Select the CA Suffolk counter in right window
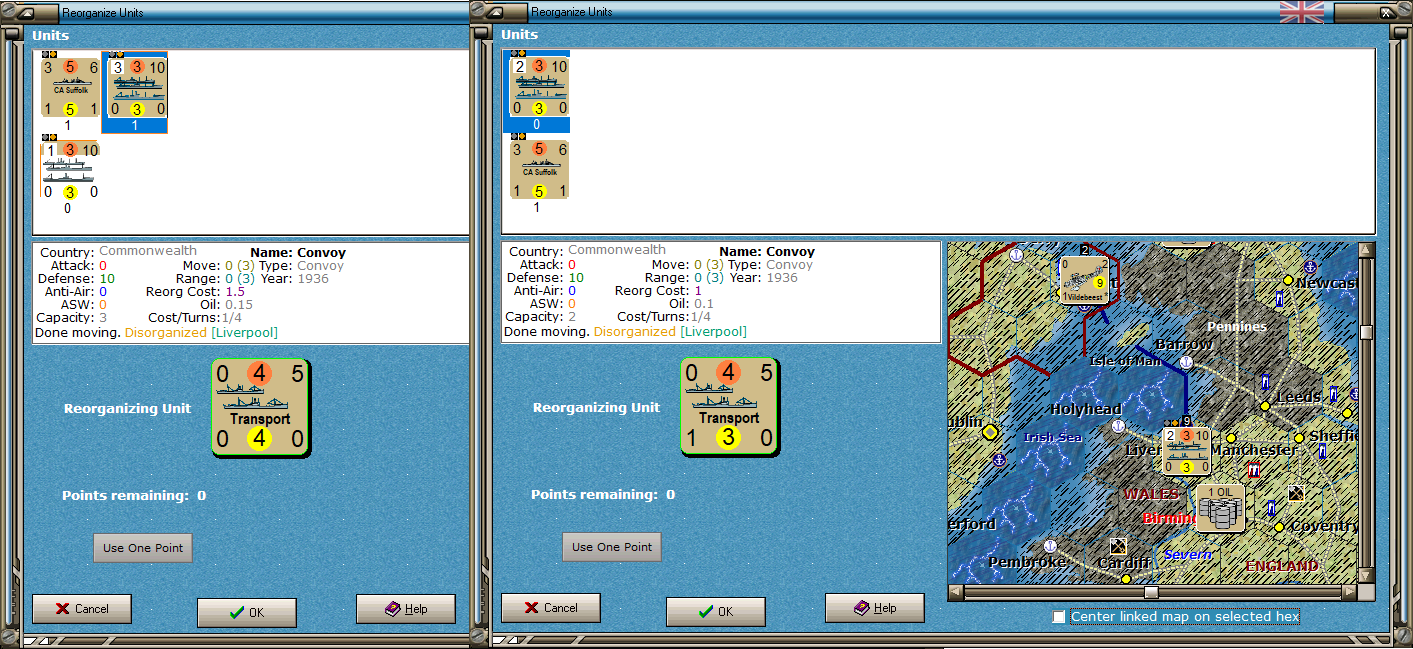Image resolution: width=1413 pixels, height=649 pixels. pos(539,170)
